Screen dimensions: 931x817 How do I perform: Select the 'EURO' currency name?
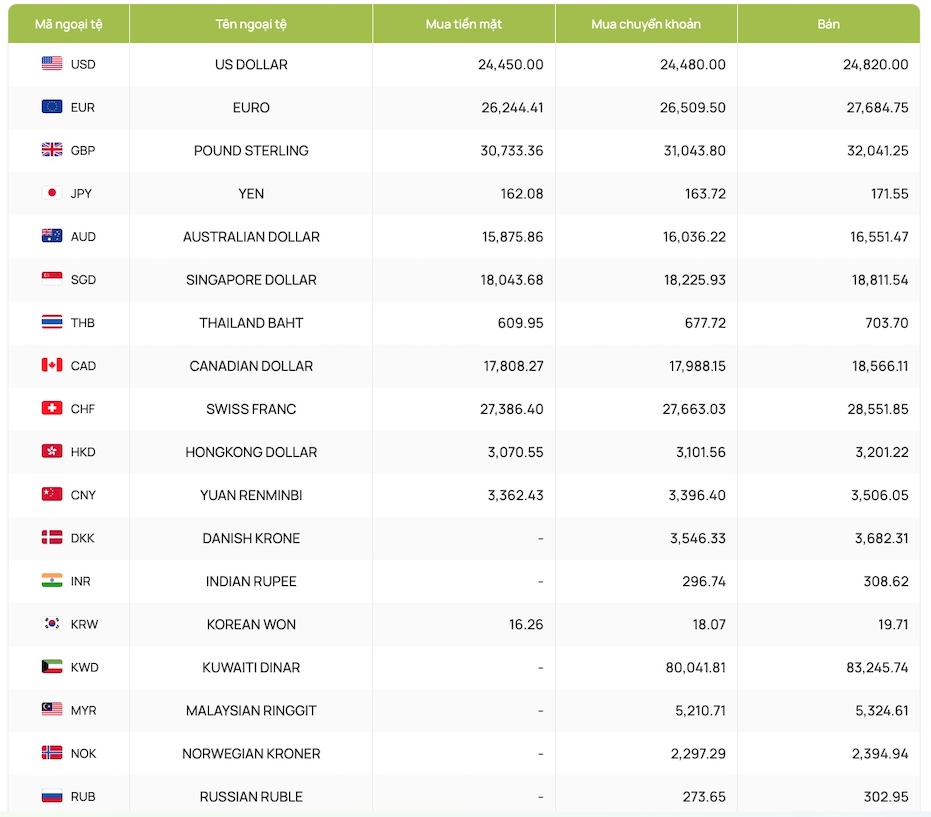[x=251, y=107]
